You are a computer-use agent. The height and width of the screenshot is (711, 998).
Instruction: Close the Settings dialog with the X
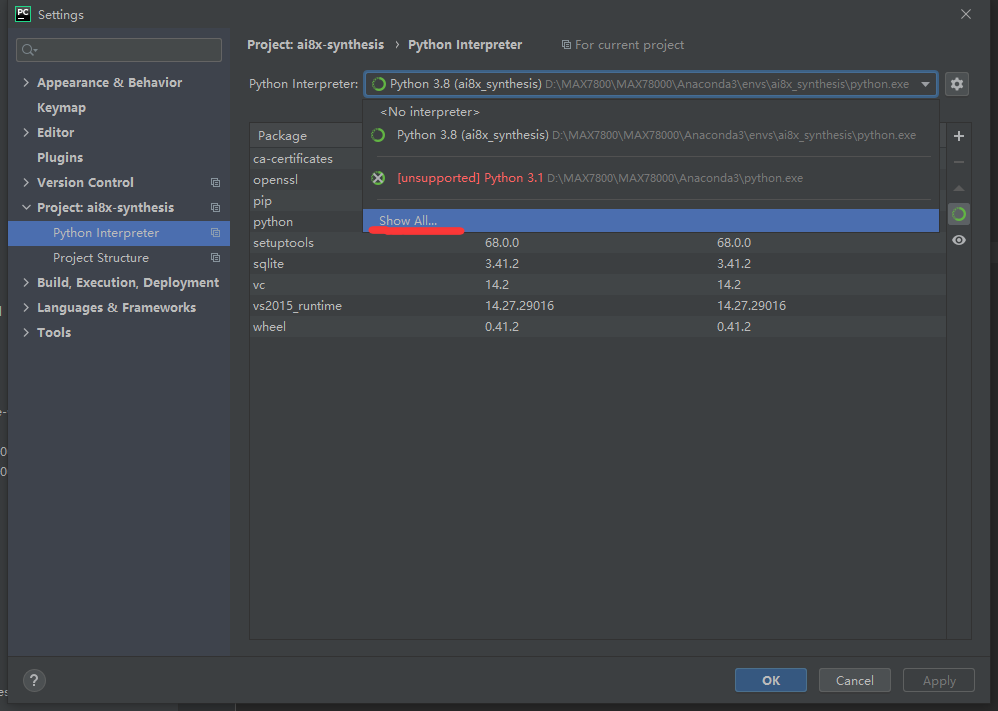[x=966, y=14]
